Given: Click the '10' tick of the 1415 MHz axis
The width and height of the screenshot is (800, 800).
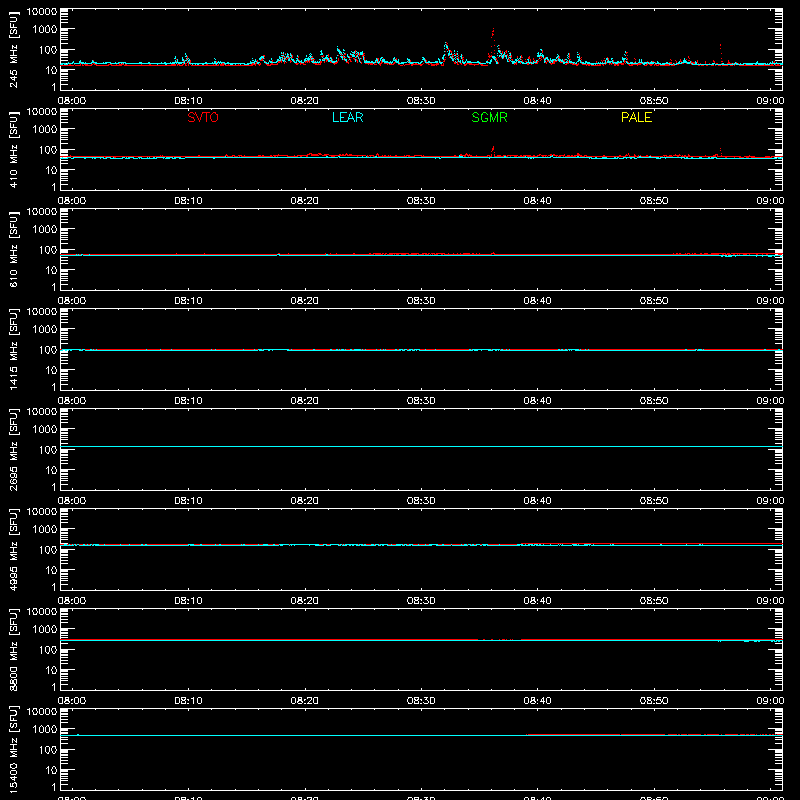Looking at the screenshot, I should (x=51, y=370).
